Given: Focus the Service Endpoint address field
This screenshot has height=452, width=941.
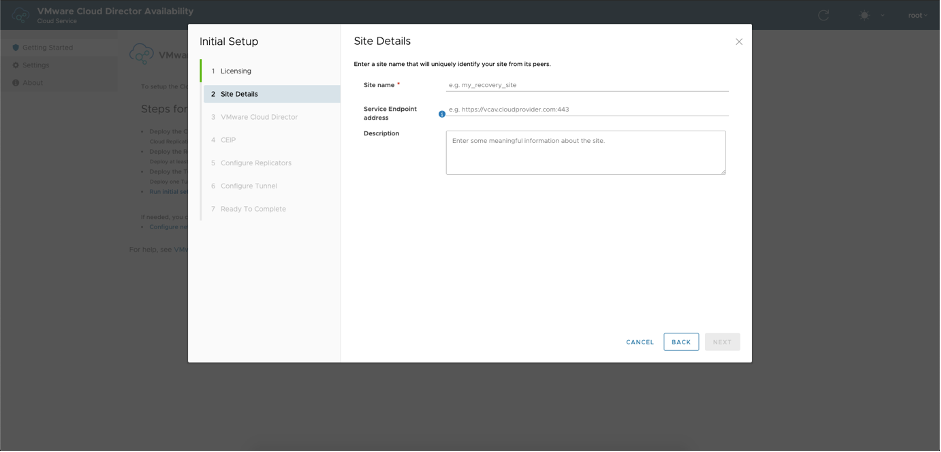Looking at the screenshot, I should click(587, 109).
